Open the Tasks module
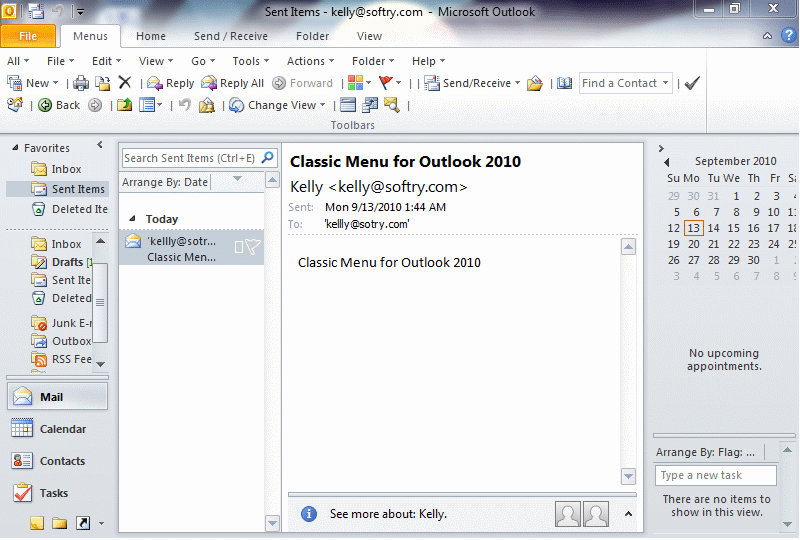Image resolution: width=800 pixels, height=540 pixels. click(x=57, y=493)
